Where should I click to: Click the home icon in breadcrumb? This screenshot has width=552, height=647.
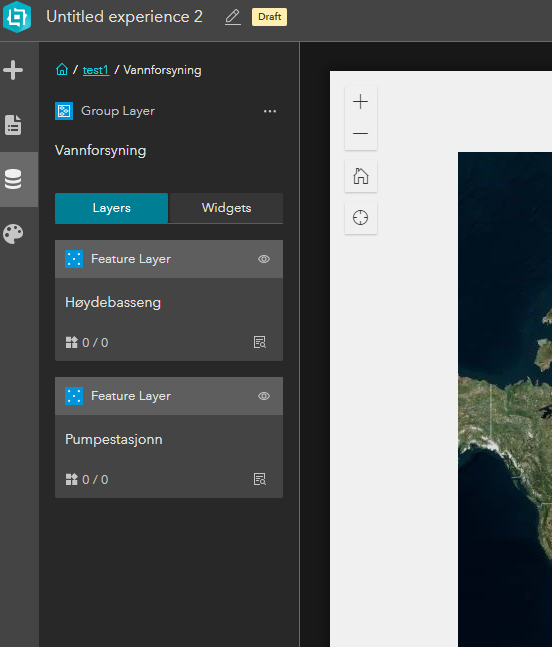tap(62, 69)
